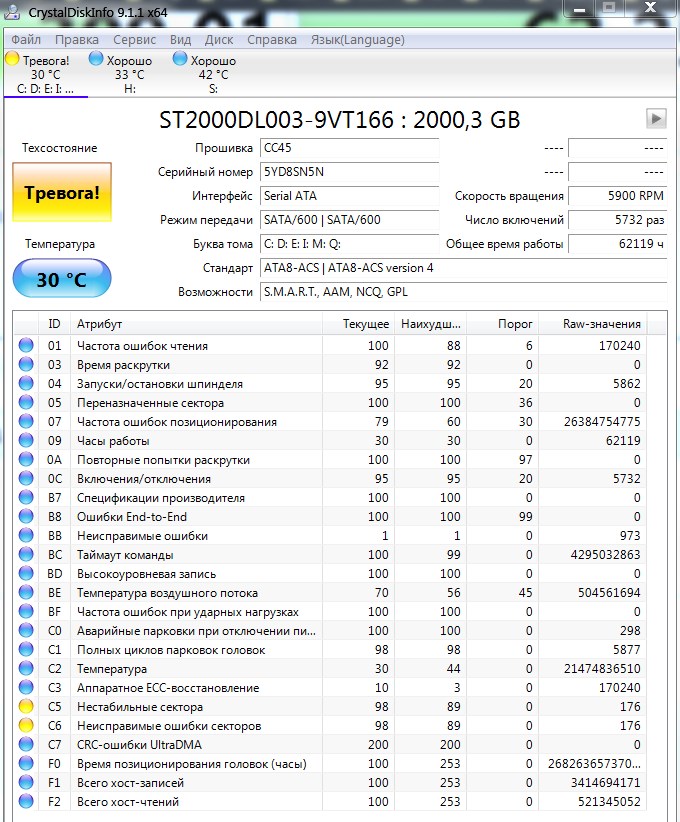680x822 pixels.
Task: Click the blue status icon for attribute 0A
Action: point(26,459)
